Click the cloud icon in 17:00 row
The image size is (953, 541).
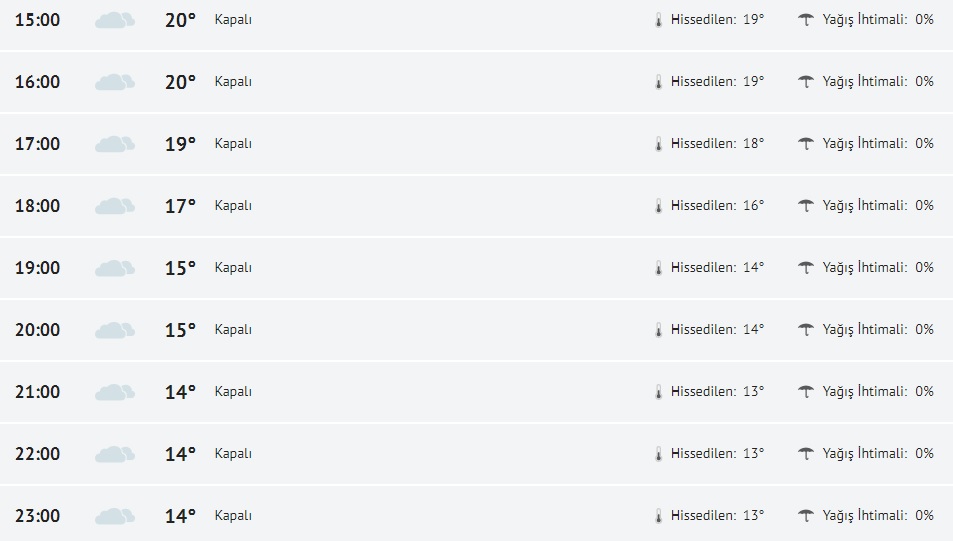(x=114, y=144)
